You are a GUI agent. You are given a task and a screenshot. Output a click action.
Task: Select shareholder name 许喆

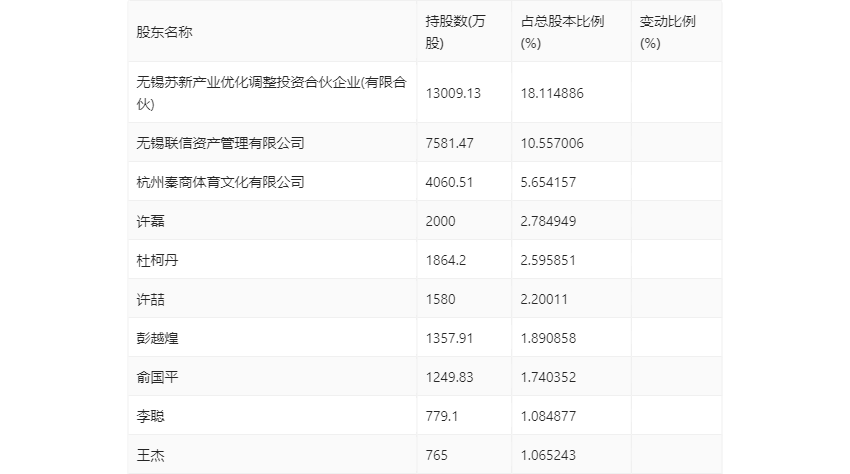pos(150,299)
